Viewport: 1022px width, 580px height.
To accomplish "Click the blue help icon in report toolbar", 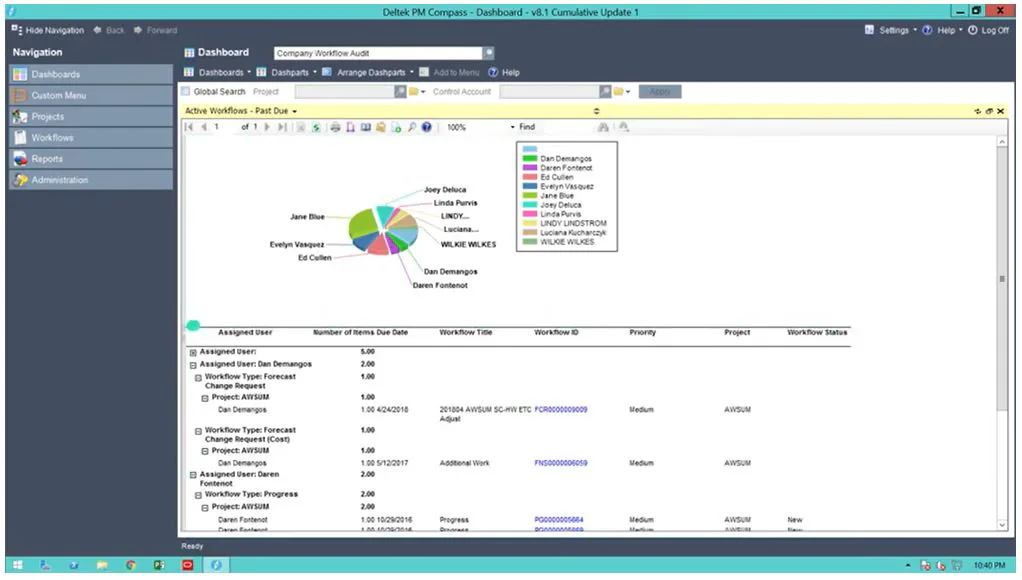I will click(427, 127).
